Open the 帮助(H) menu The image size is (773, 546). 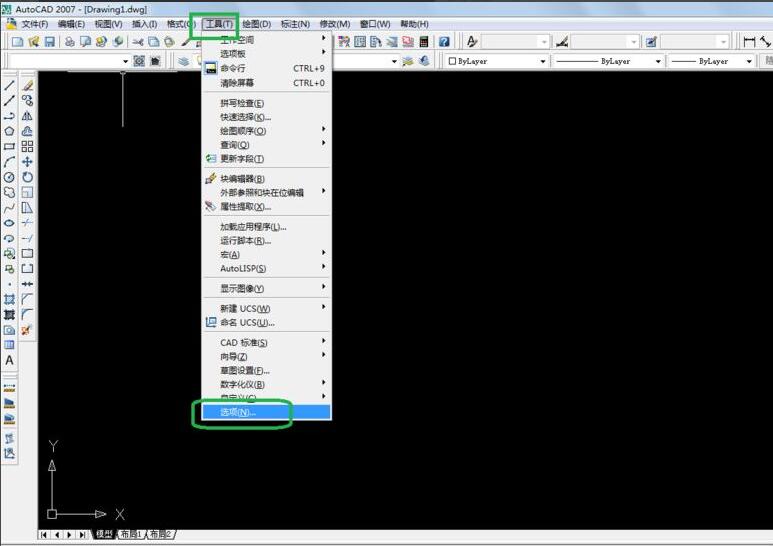tap(414, 24)
